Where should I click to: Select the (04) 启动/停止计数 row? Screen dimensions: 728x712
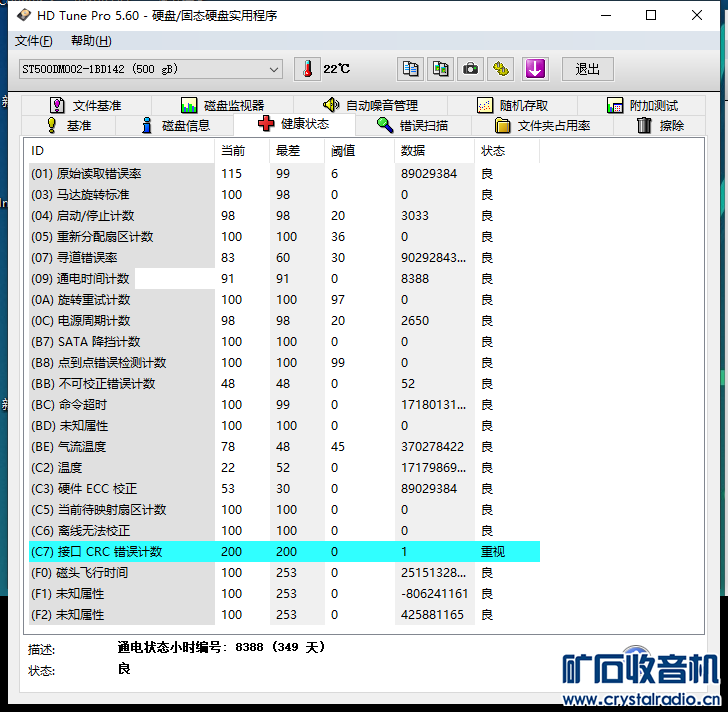[284, 215]
